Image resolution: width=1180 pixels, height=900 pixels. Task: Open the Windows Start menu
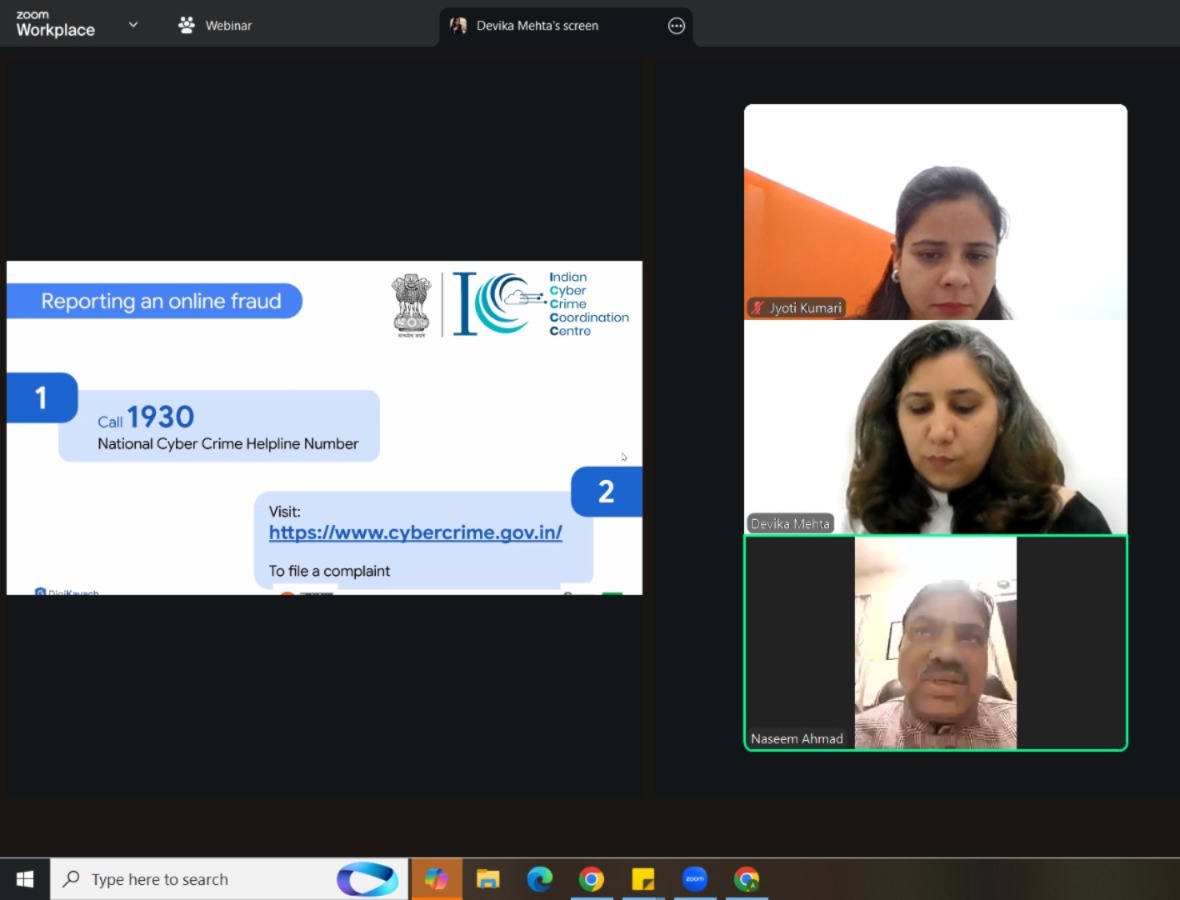(25, 879)
